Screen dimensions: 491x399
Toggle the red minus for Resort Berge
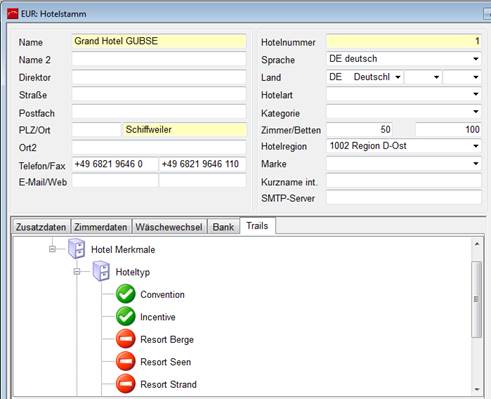tap(126, 339)
